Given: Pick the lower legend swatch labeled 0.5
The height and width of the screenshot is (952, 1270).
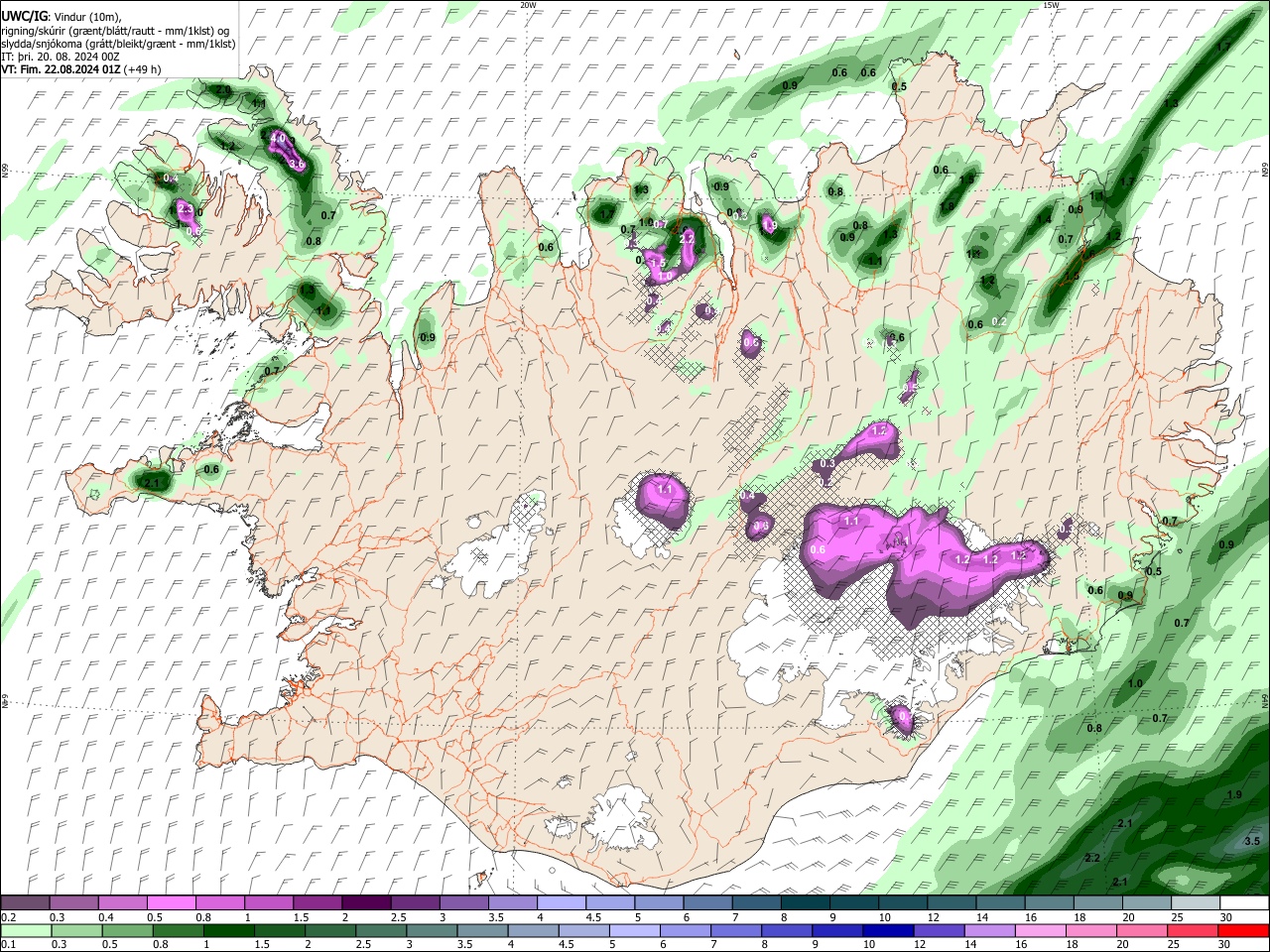Looking at the screenshot, I should tap(127, 931).
